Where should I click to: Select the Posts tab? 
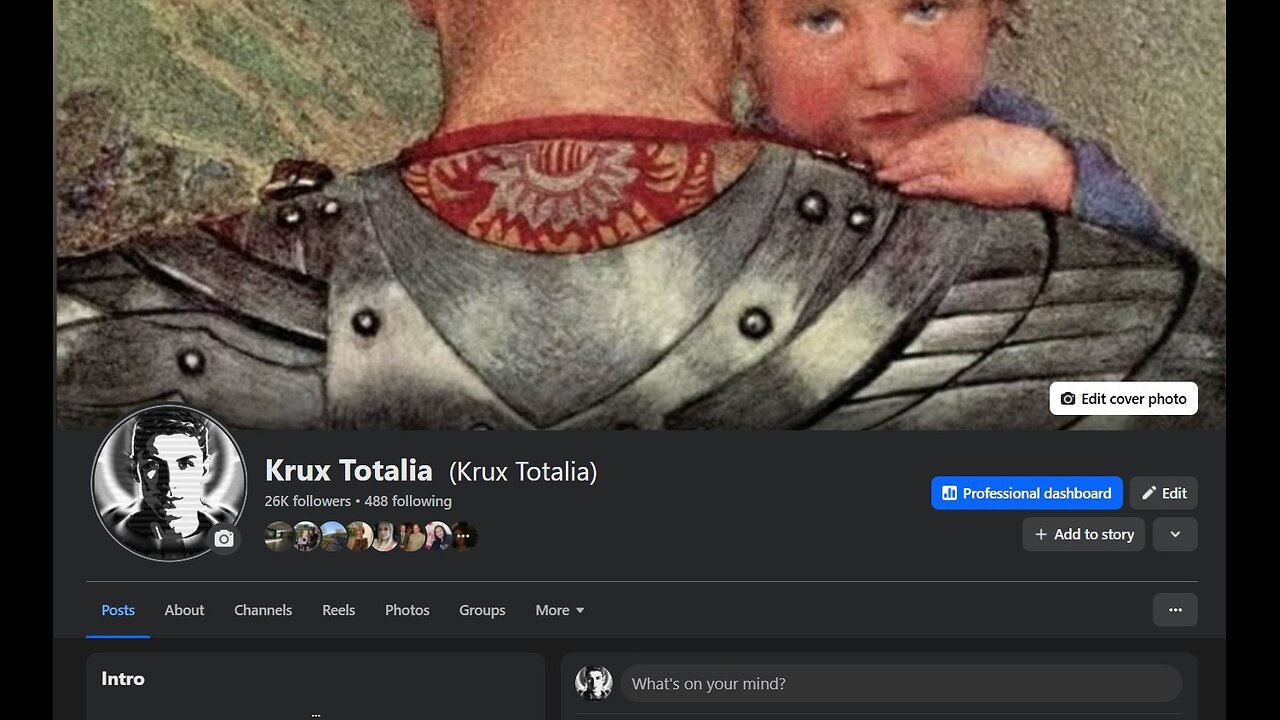click(x=118, y=610)
